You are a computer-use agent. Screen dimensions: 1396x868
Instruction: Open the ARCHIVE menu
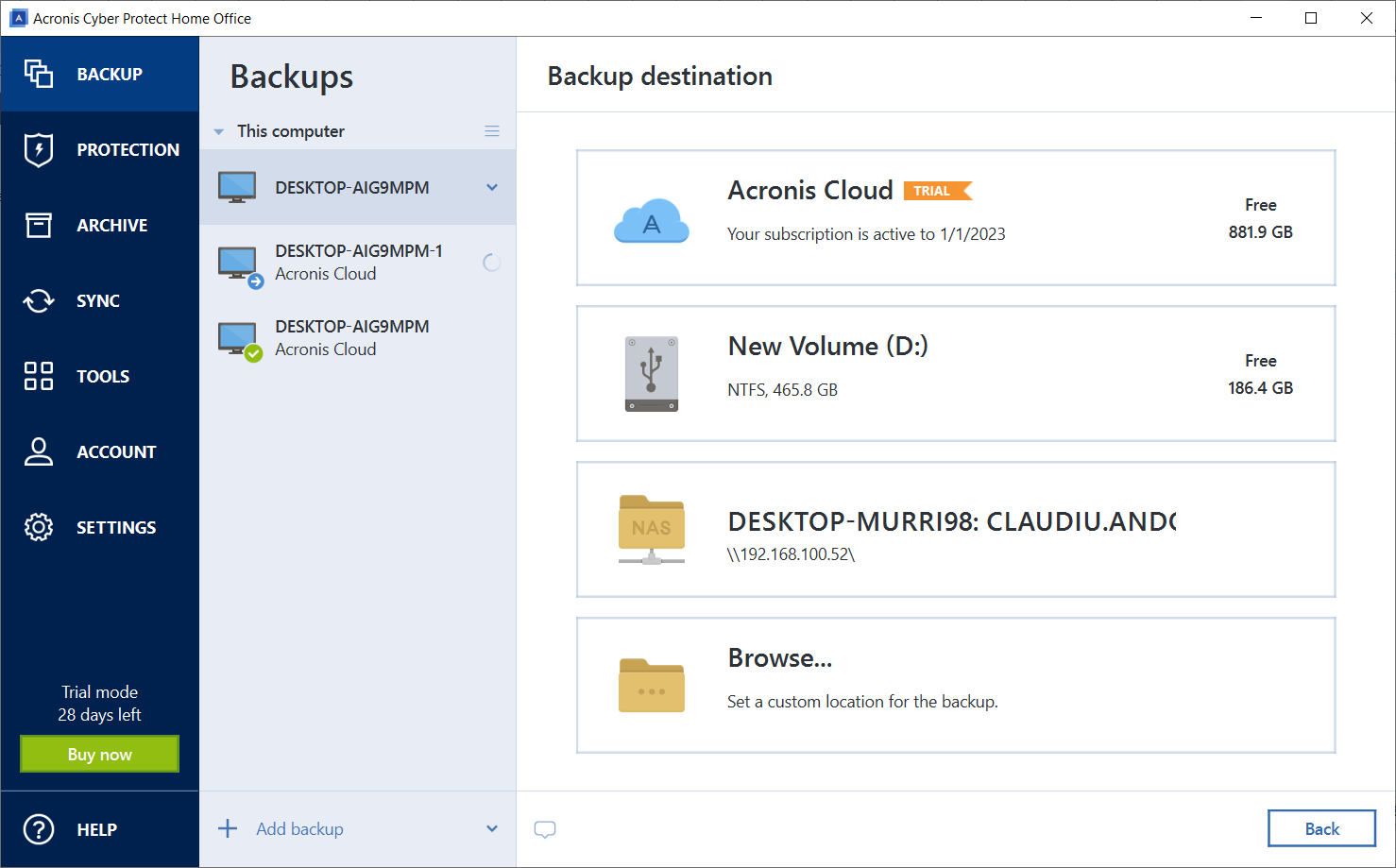pyautogui.click(x=112, y=225)
